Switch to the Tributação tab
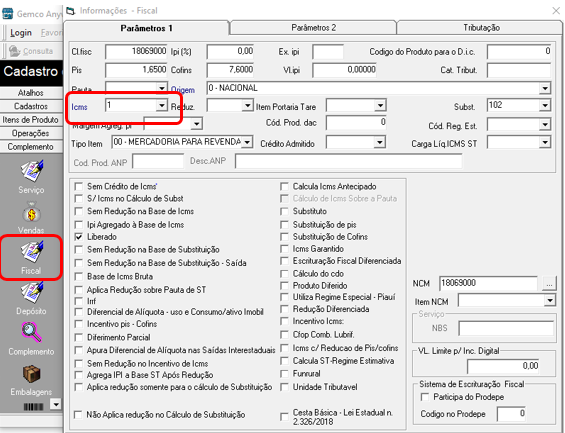This screenshot has width=565, height=433. [x=481, y=28]
